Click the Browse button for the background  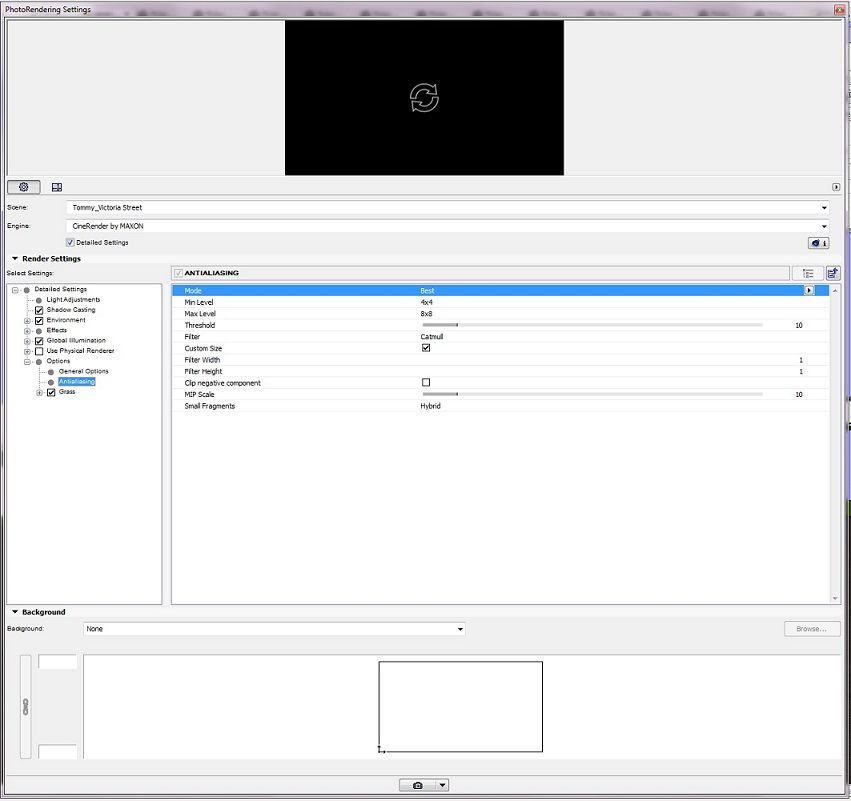click(x=810, y=628)
